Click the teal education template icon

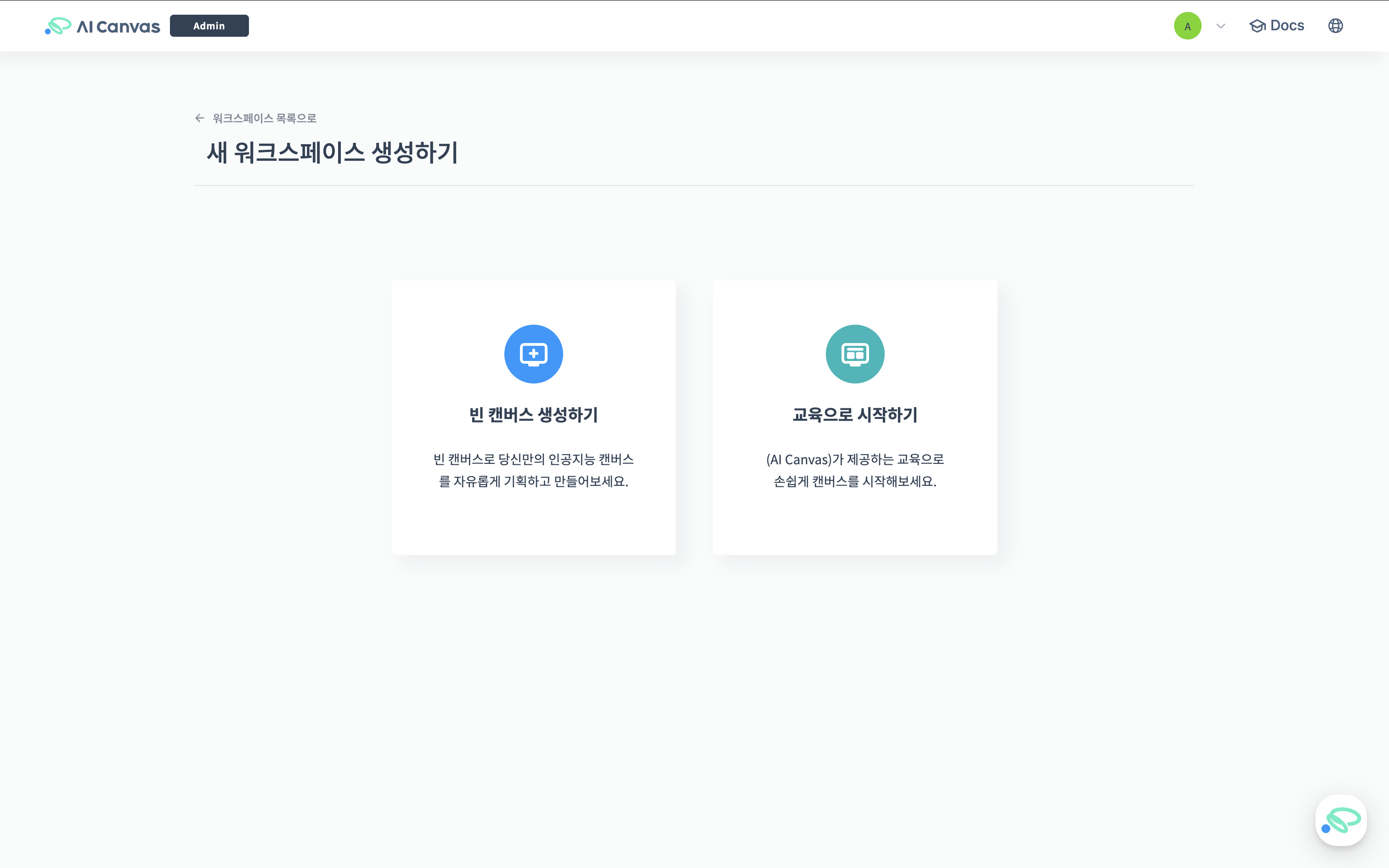pos(855,354)
